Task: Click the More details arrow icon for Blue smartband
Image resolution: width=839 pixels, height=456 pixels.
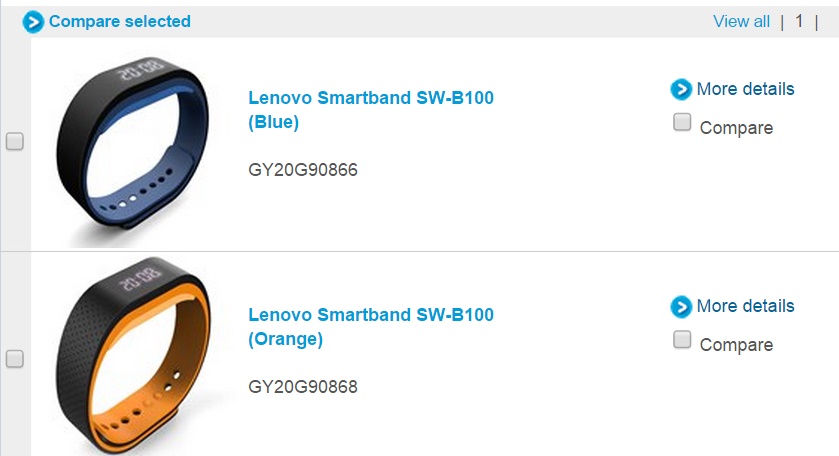Action: pos(681,90)
